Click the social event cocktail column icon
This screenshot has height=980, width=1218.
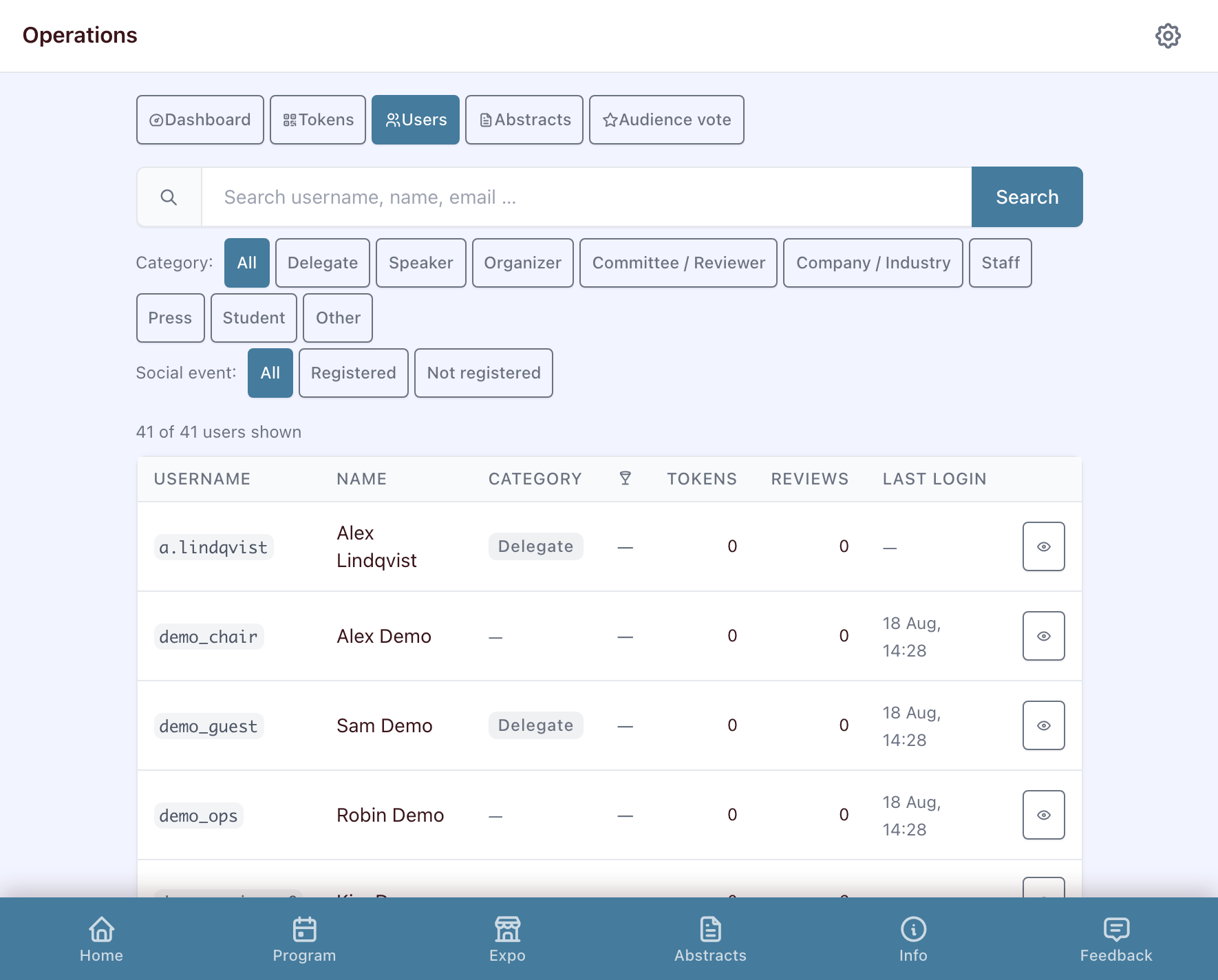[x=625, y=478]
